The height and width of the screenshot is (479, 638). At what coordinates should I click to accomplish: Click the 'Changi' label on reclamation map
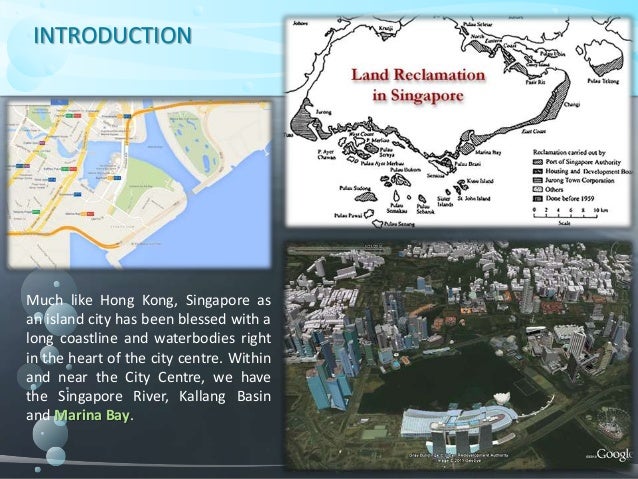[572, 105]
